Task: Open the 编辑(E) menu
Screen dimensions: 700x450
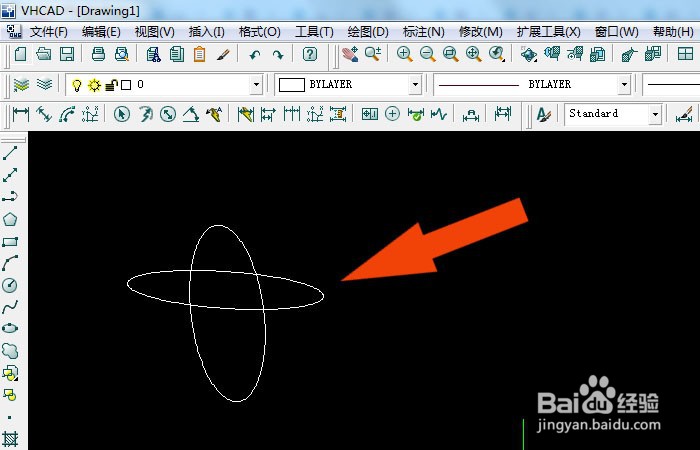Action: pos(101,32)
